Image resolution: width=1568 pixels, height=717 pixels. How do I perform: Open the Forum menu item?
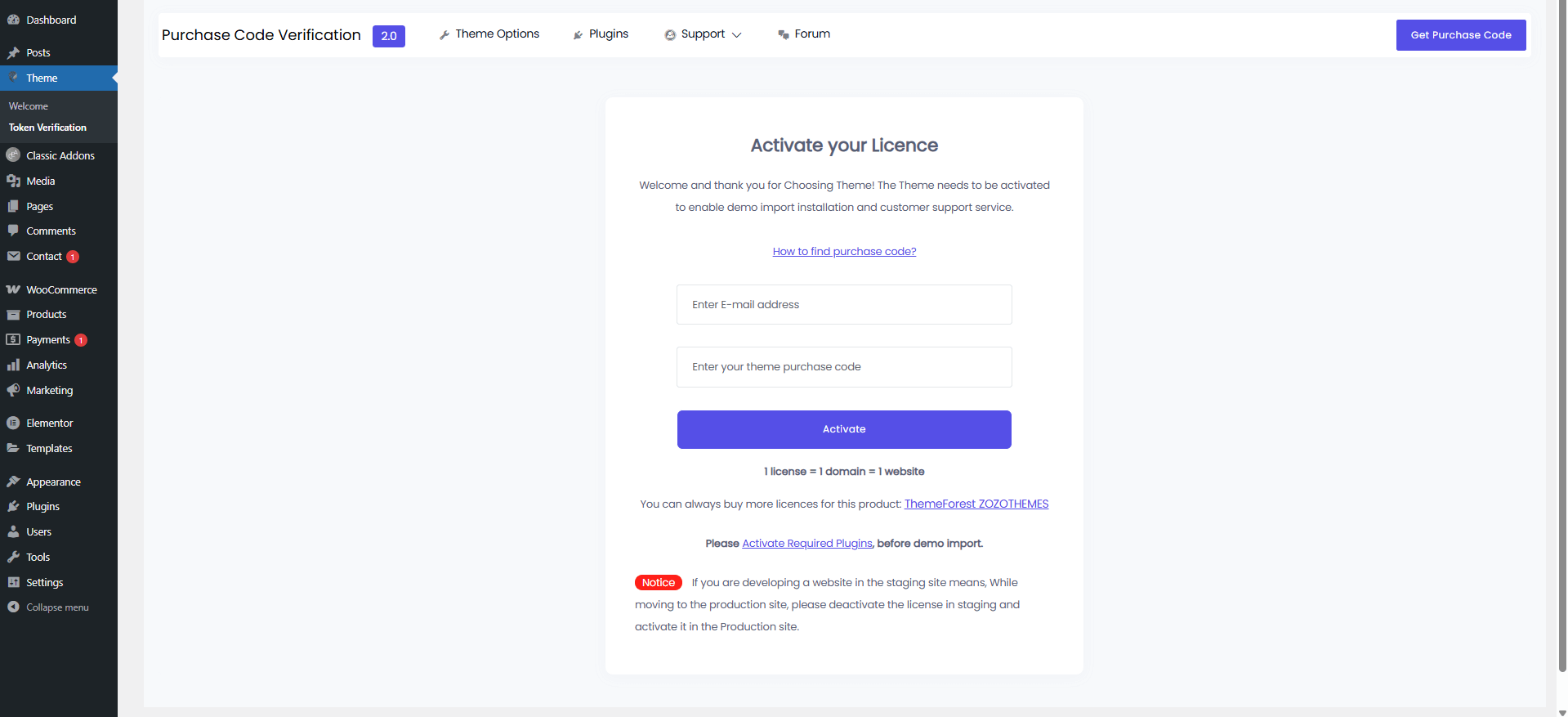point(804,34)
